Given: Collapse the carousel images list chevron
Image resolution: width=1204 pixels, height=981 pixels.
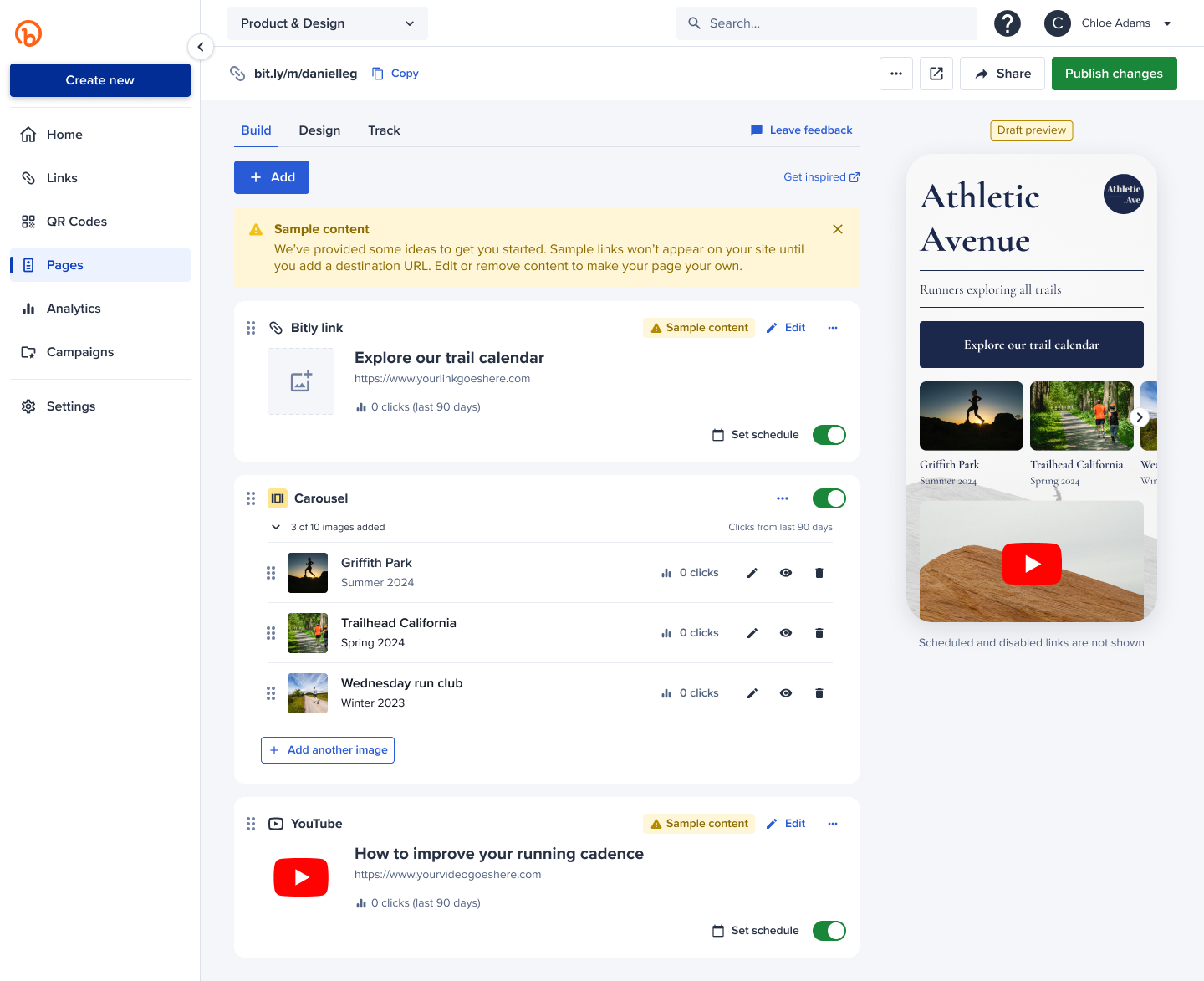Looking at the screenshot, I should [x=276, y=527].
